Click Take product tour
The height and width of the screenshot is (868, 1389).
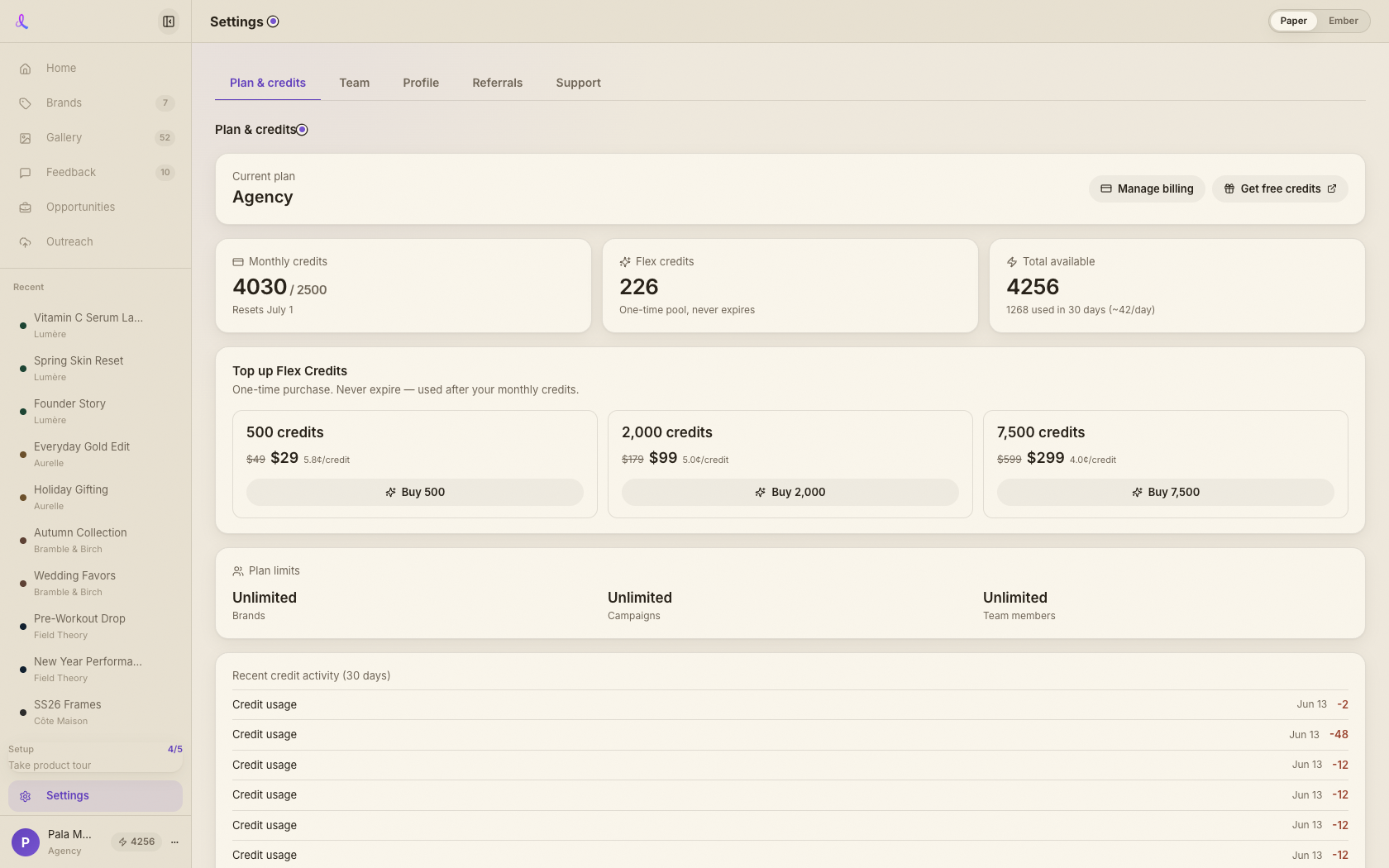tap(50, 765)
